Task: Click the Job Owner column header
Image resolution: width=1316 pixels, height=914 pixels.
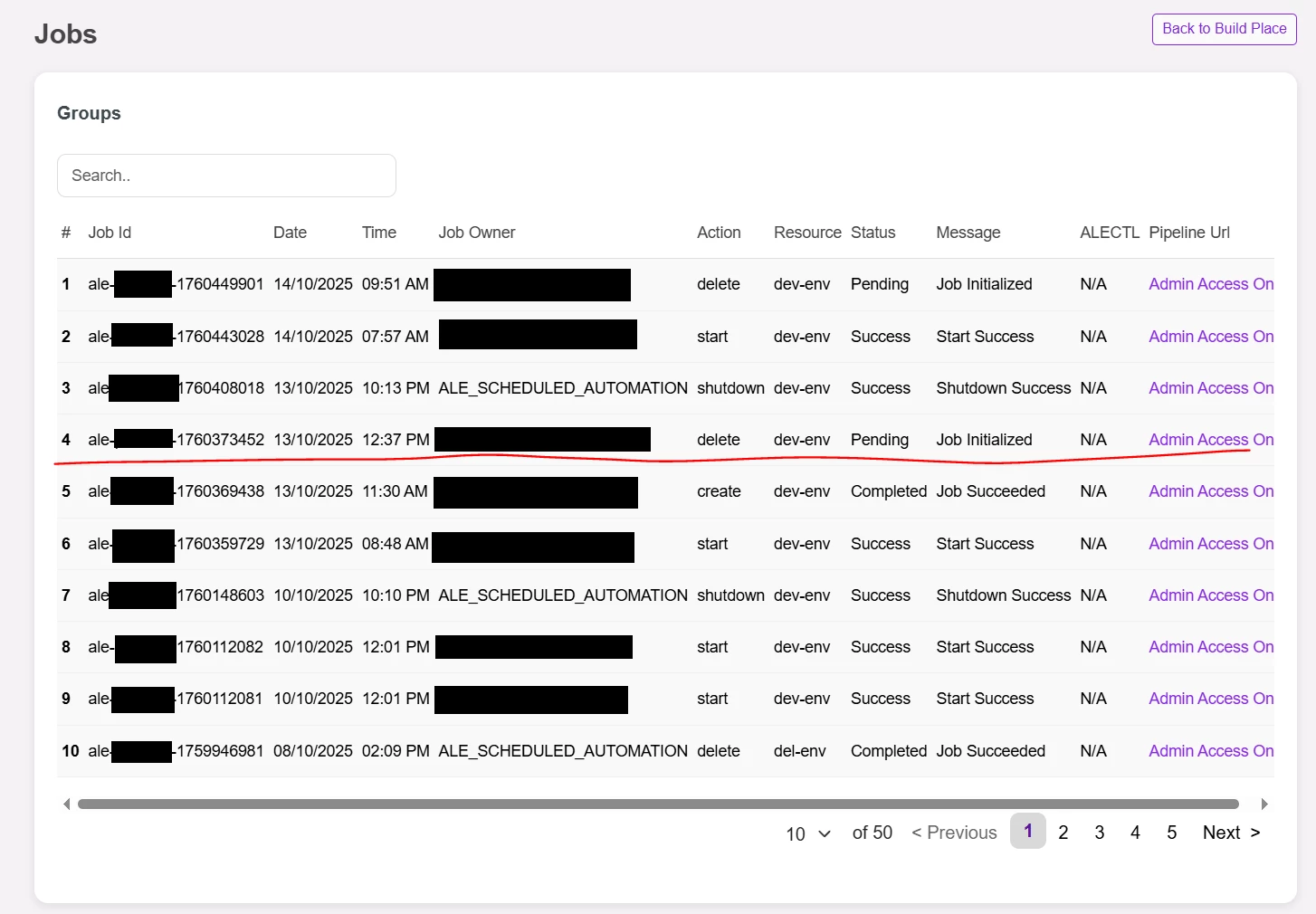Action: (x=477, y=233)
